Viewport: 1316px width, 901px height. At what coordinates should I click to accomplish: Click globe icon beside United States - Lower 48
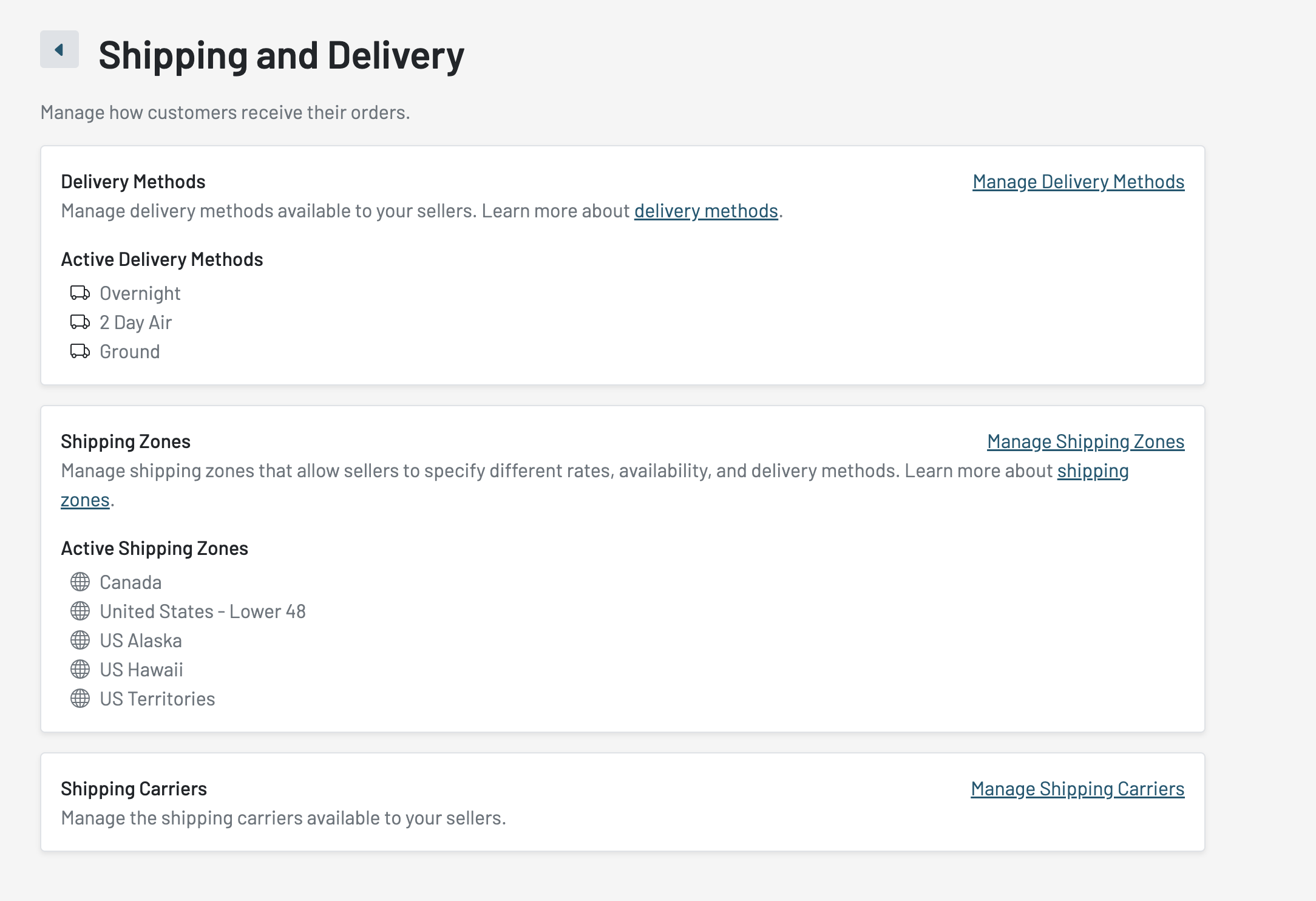[80, 611]
